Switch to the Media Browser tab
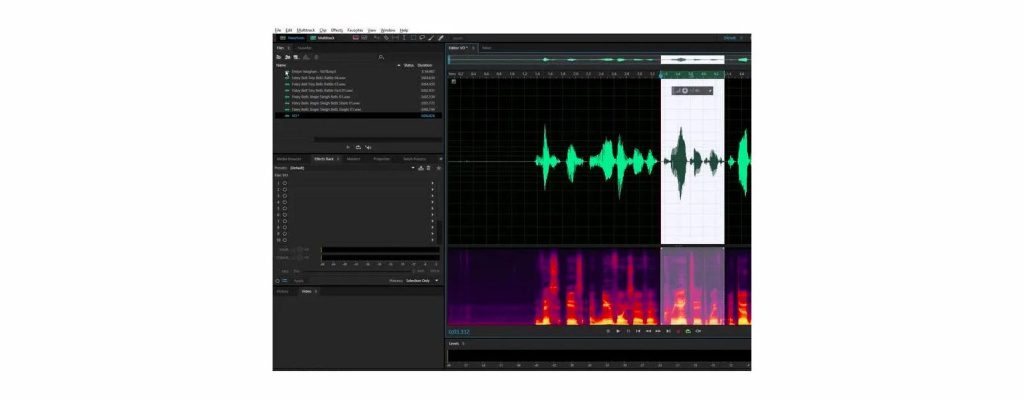The image size is (1024, 399). pos(289,159)
